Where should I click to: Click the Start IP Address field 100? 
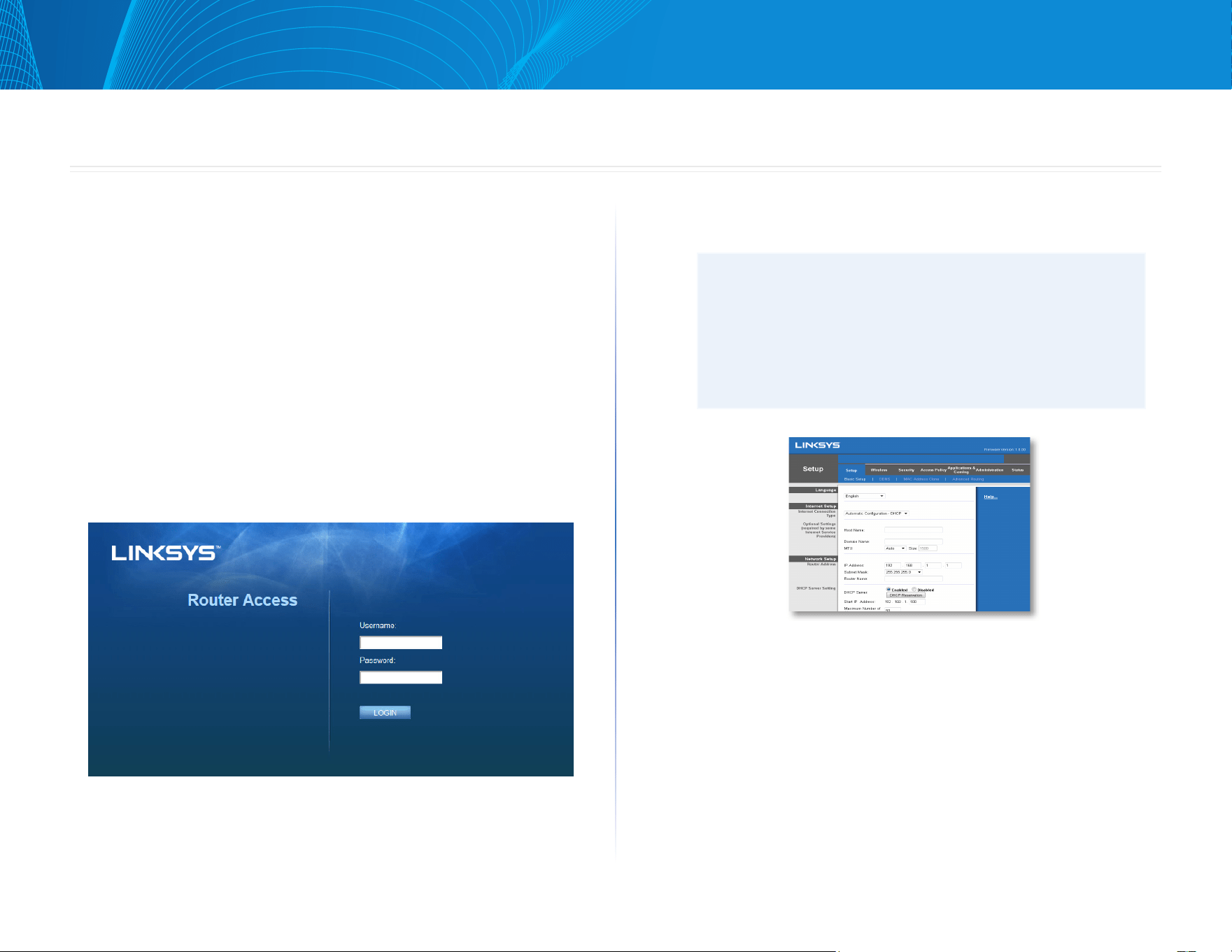pos(917,602)
